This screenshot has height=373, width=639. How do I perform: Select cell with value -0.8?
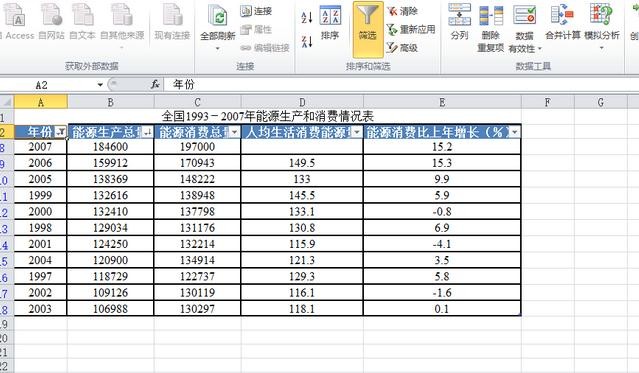pyautogui.click(x=442, y=212)
